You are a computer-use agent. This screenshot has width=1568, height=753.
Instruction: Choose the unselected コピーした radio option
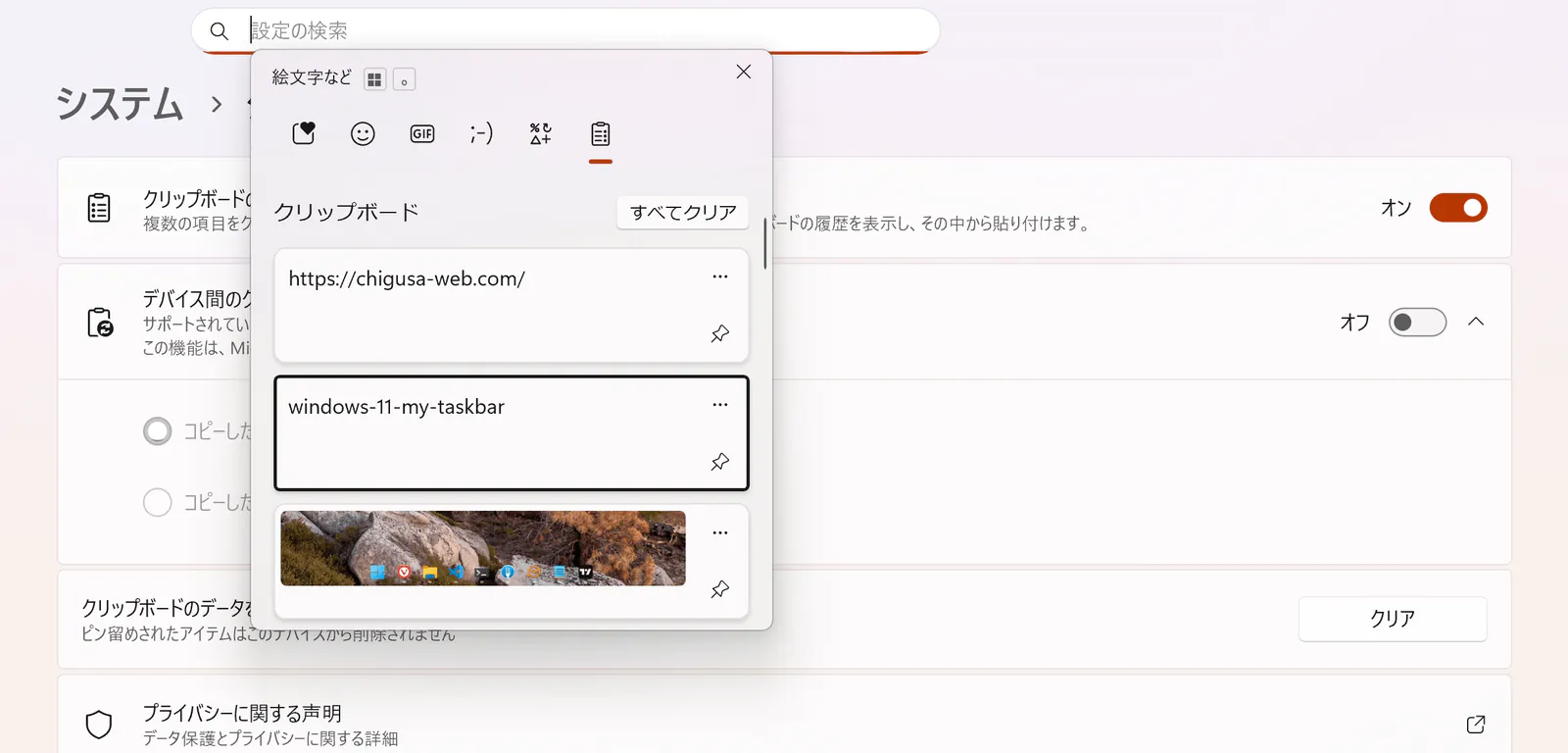point(158,503)
